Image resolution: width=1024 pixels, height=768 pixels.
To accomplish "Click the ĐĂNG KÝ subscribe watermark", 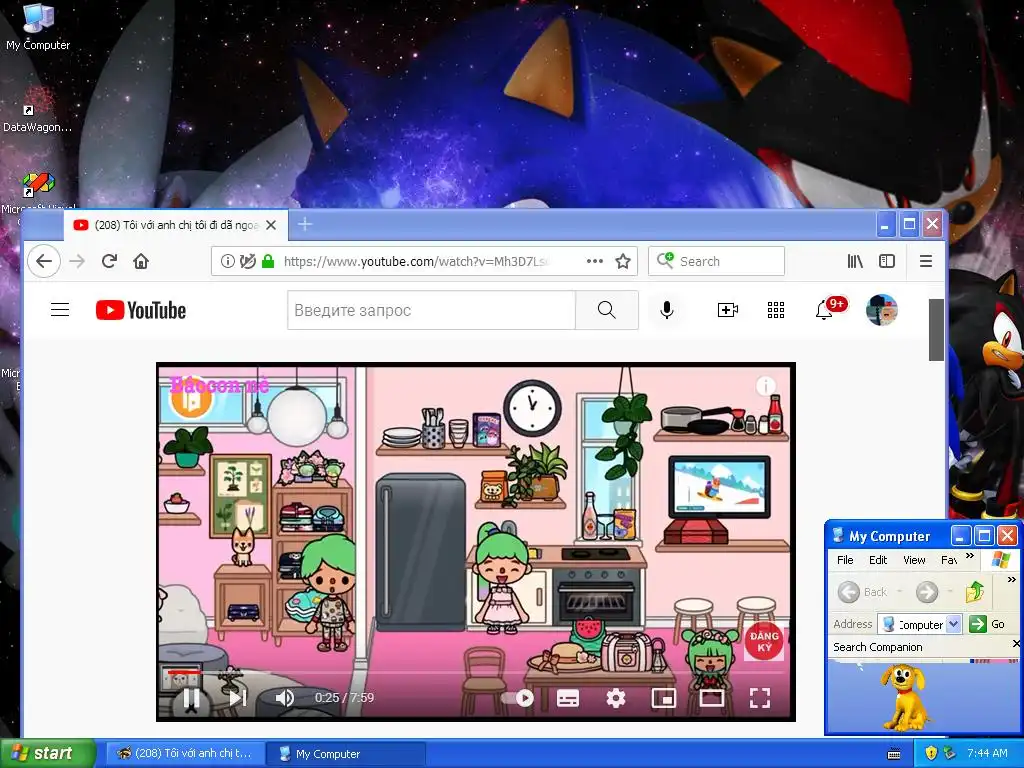I will pos(764,641).
